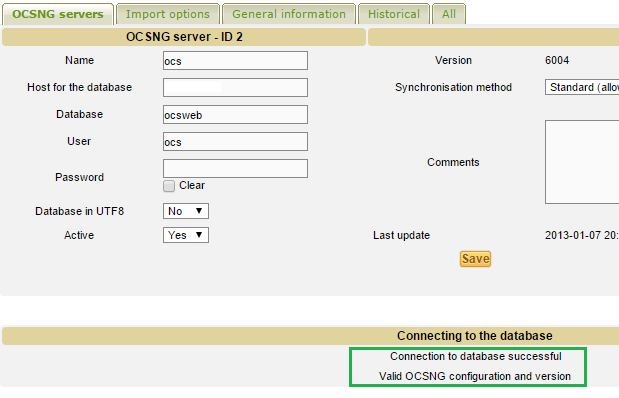Click the 'Password' label
The height and width of the screenshot is (398, 619).
pyautogui.click(x=79, y=177)
